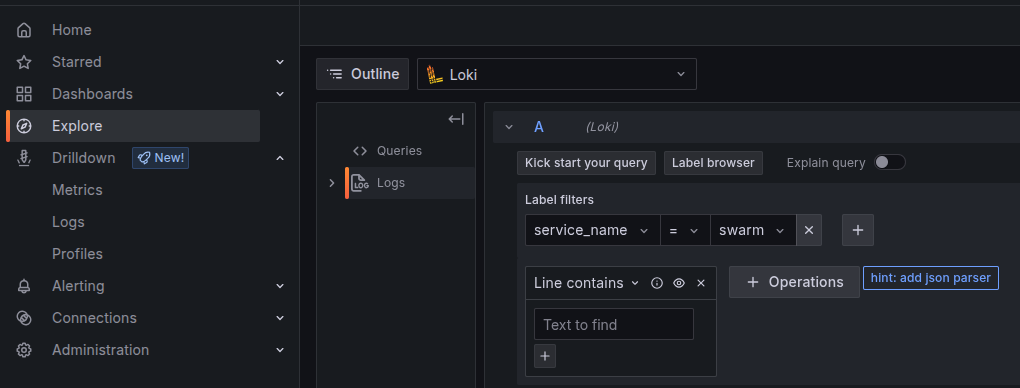Image resolution: width=1020 pixels, height=388 pixels.
Task: Click the Label filters heading
Action: tap(559, 200)
